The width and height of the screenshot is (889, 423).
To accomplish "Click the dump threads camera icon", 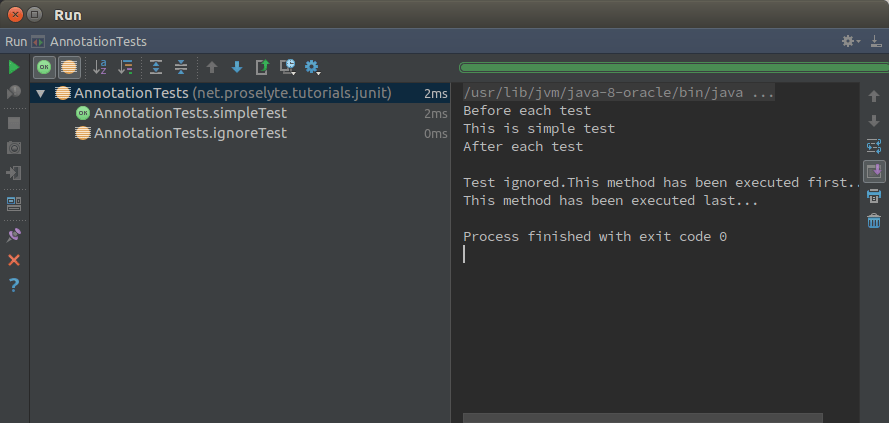I will [14, 148].
